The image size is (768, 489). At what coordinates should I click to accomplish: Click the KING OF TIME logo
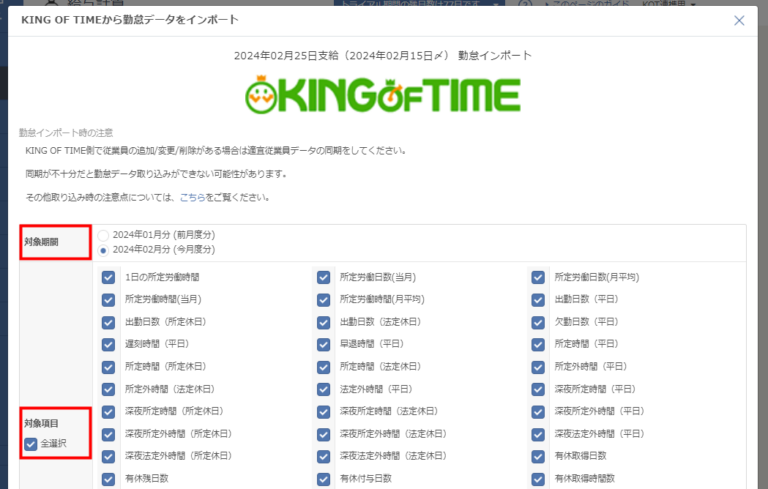(383, 95)
